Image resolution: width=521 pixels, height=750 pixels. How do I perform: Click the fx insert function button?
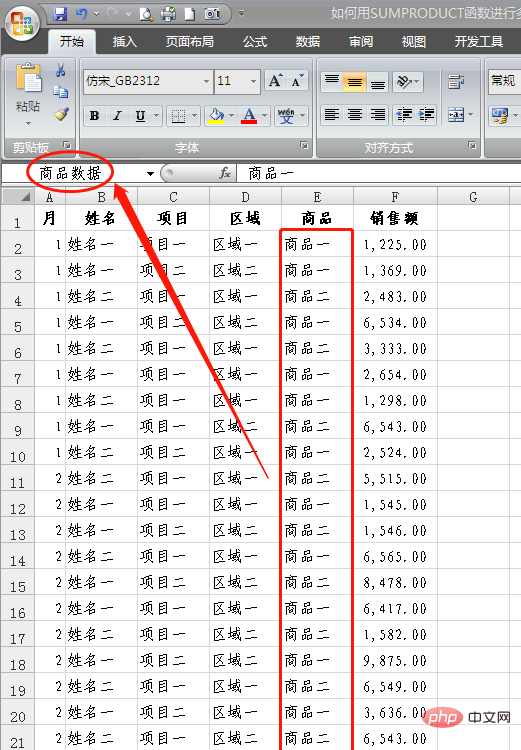[225, 173]
